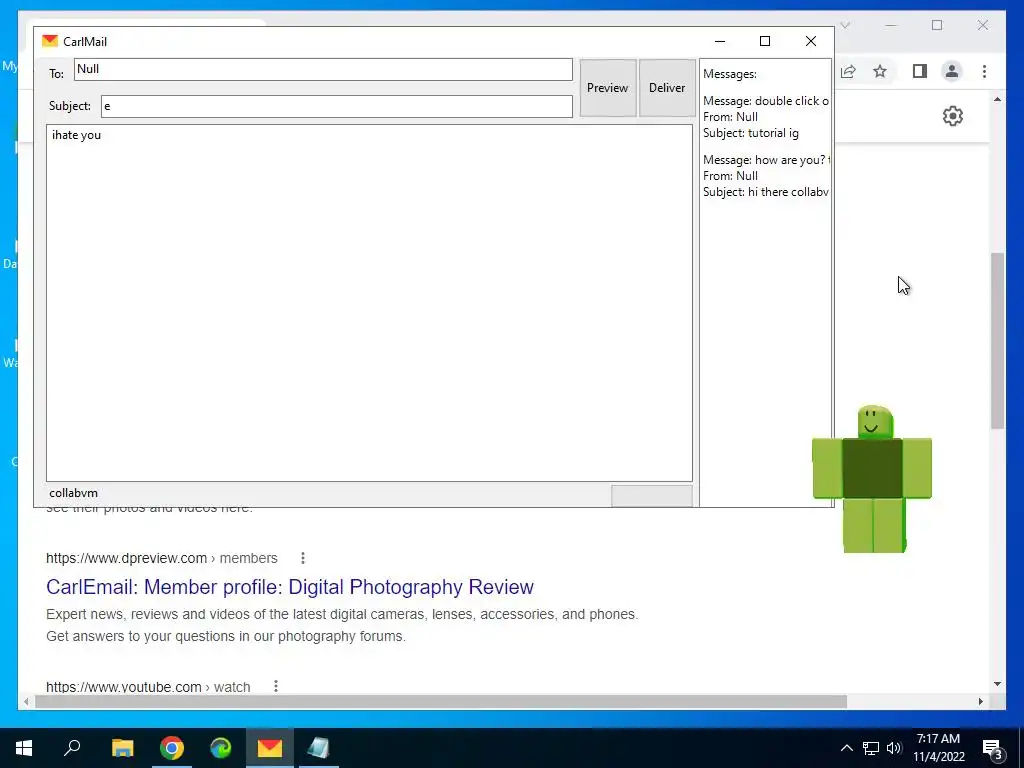The image size is (1024, 768).
Task: Focus the Subject input field
Action: pos(336,106)
